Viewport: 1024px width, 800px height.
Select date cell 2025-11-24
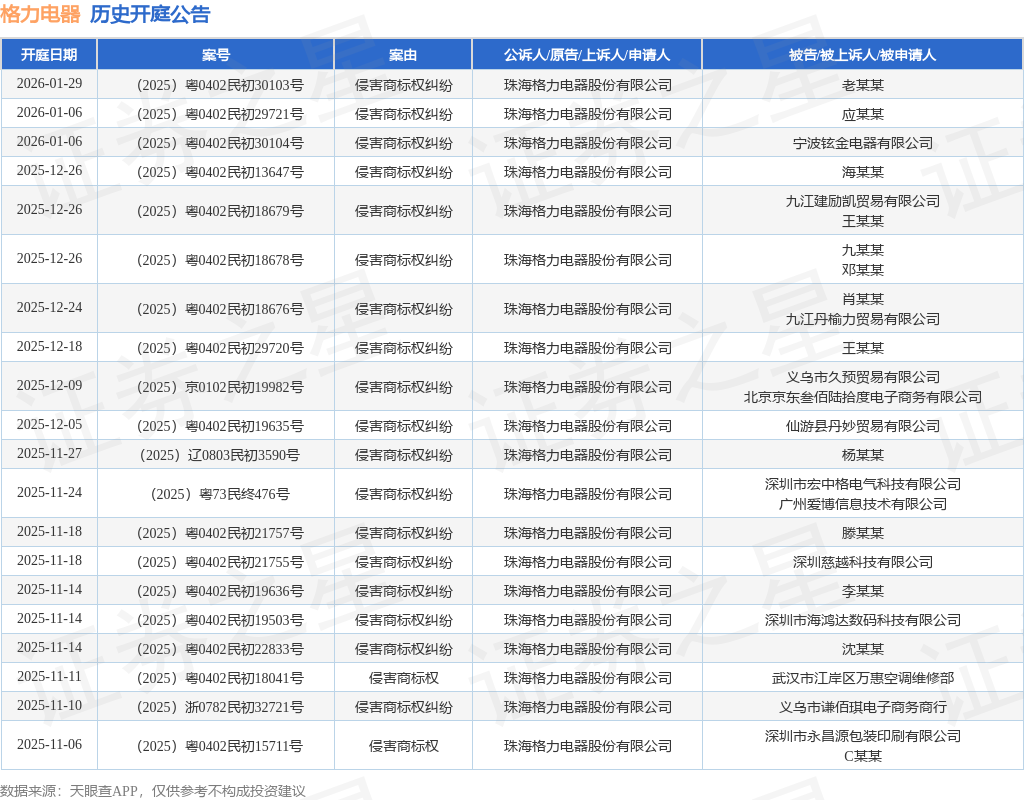pyautogui.click(x=49, y=493)
